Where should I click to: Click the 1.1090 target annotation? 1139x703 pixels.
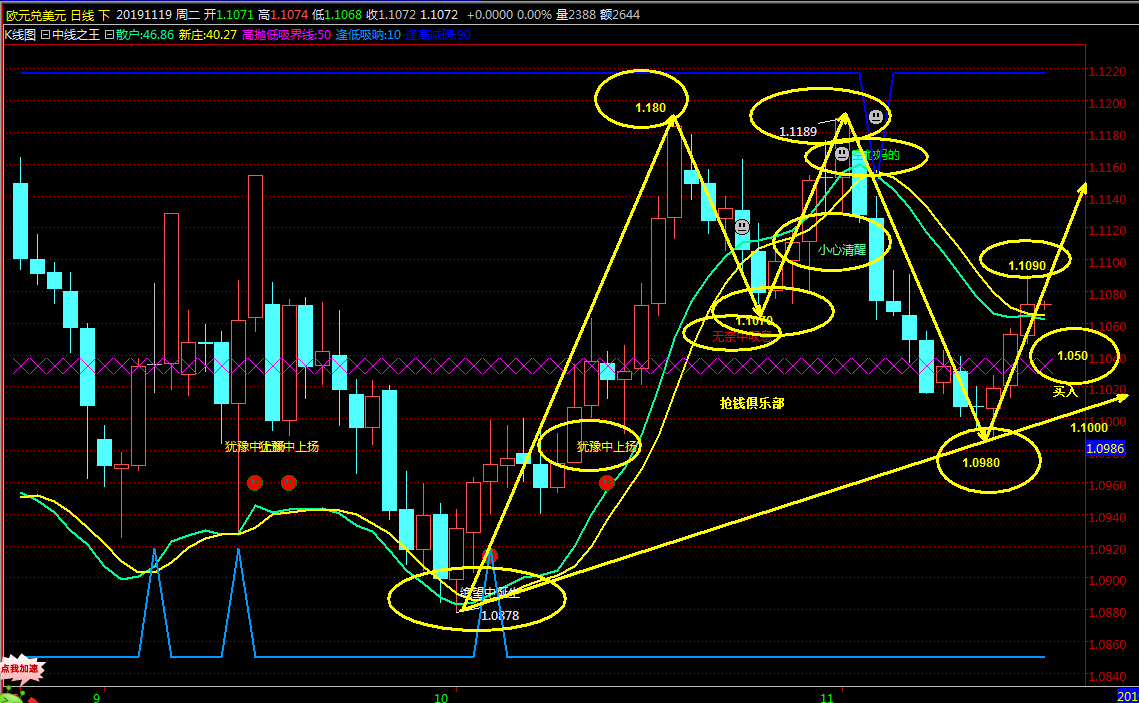tap(1026, 266)
